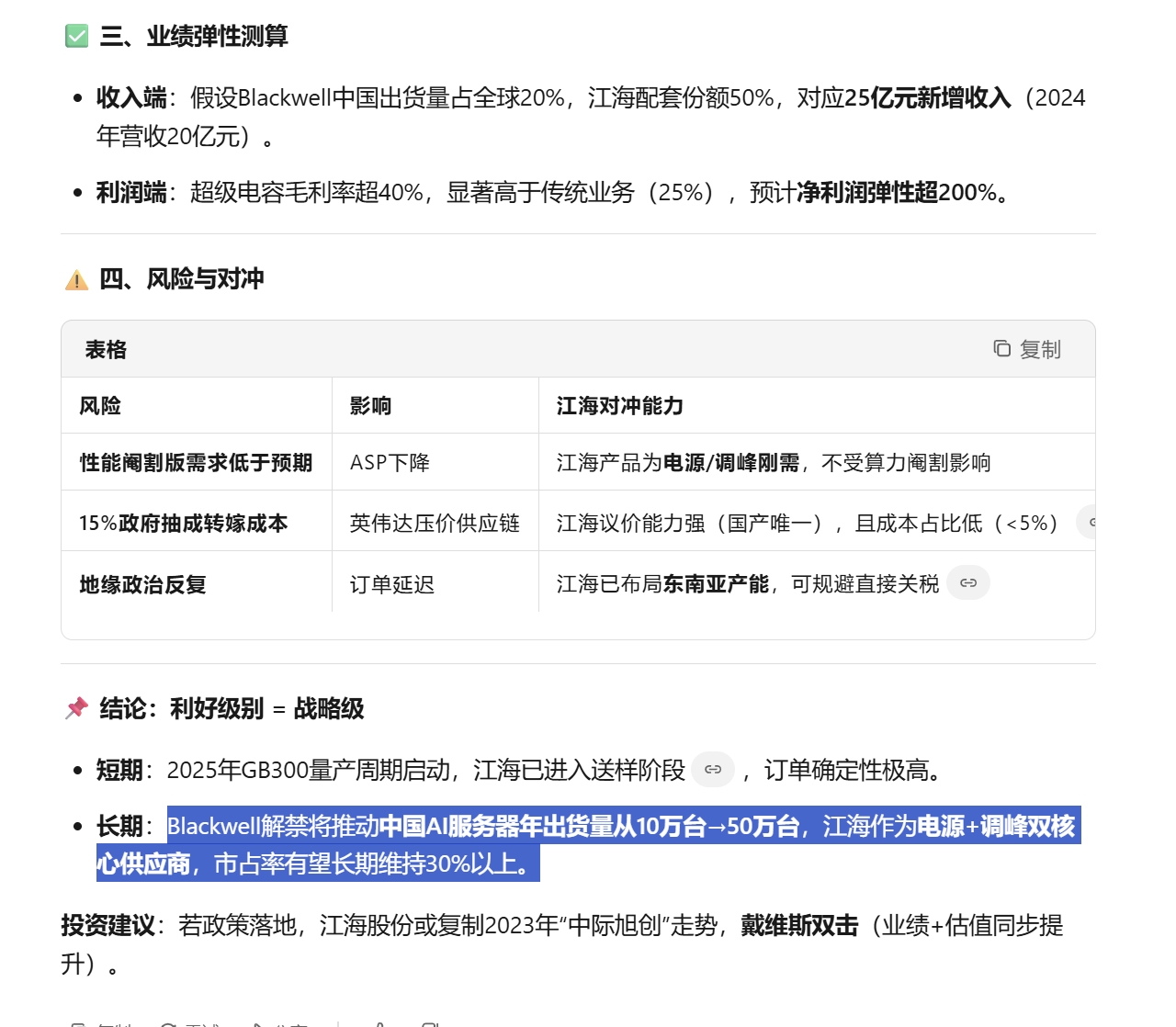Image resolution: width=1176 pixels, height=1027 pixels.
Task: Select the 风险 column header
Action: [x=197, y=405]
